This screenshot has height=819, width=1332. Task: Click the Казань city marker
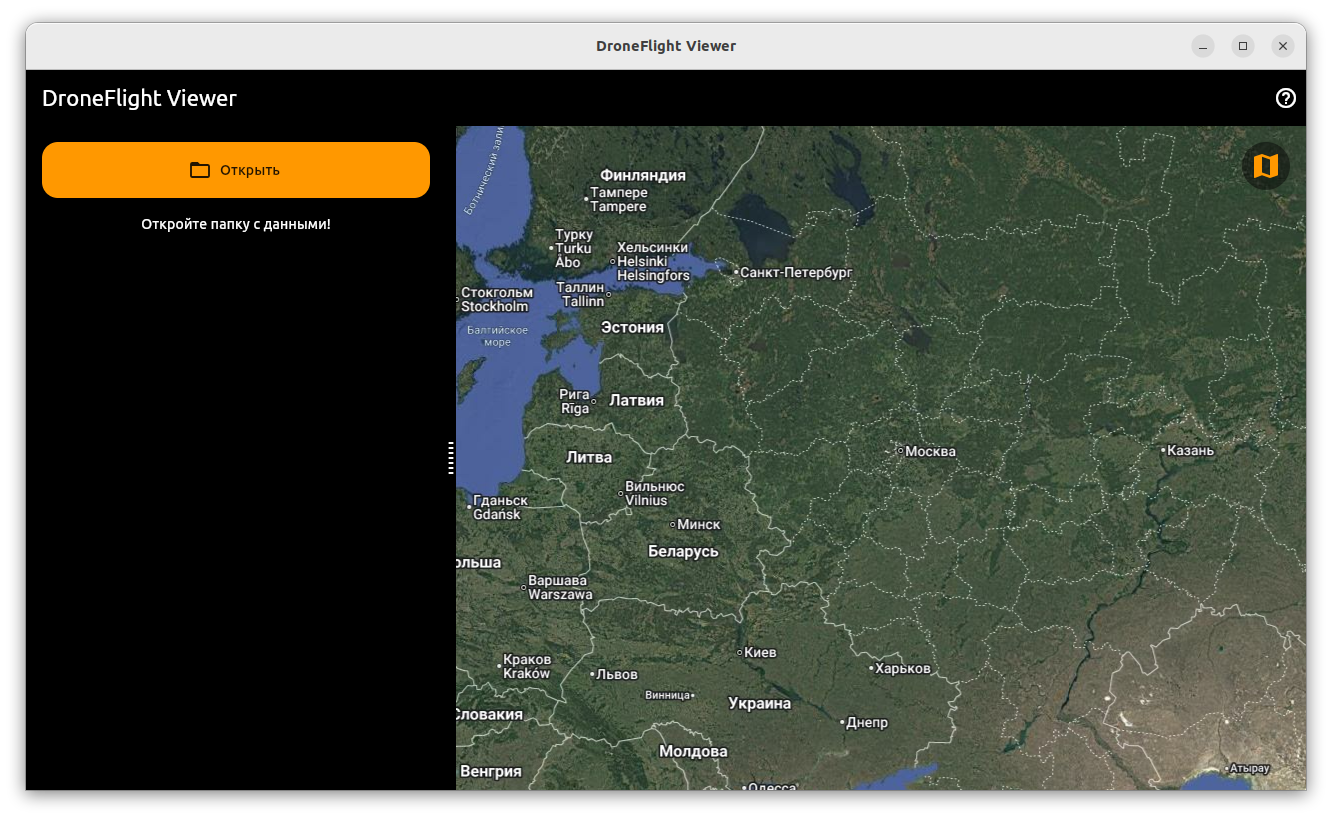[x=1164, y=450]
